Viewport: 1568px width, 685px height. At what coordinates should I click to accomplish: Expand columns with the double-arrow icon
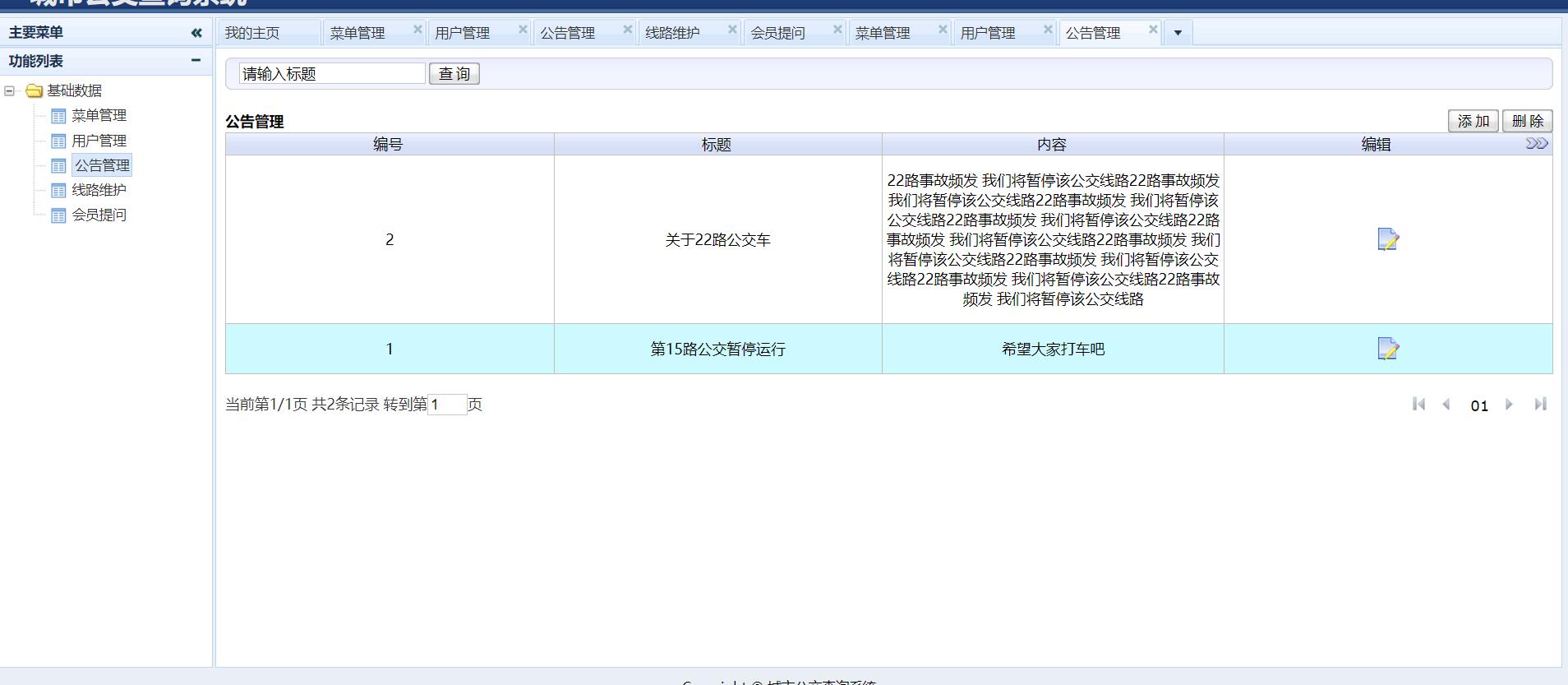[1537, 144]
